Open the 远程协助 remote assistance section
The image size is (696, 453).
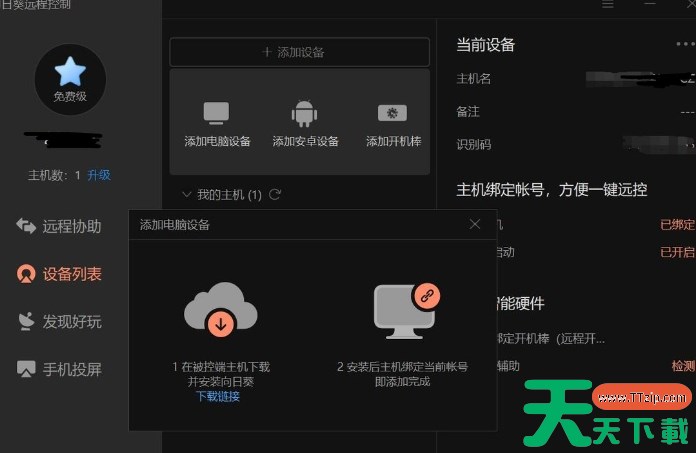click(72, 226)
